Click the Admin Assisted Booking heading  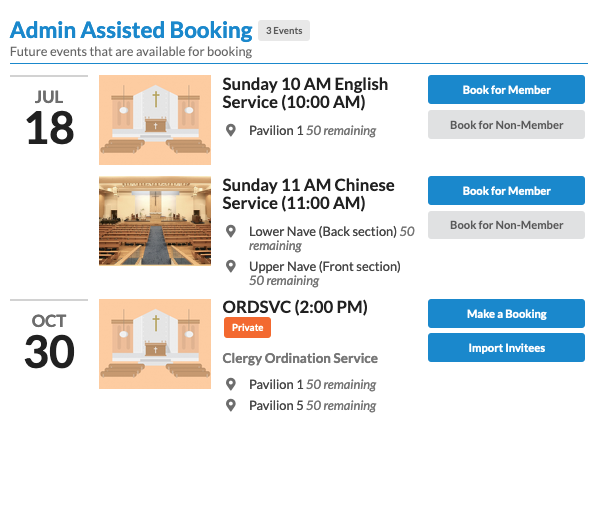point(131,30)
